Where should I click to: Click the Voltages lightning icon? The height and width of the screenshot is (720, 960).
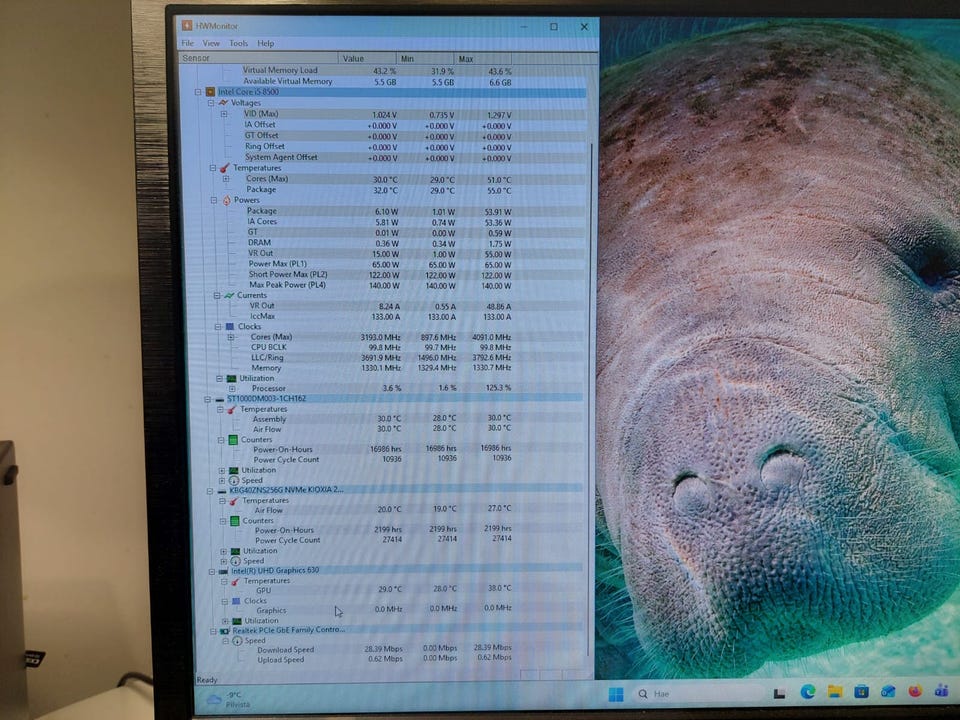click(x=223, y=103)
